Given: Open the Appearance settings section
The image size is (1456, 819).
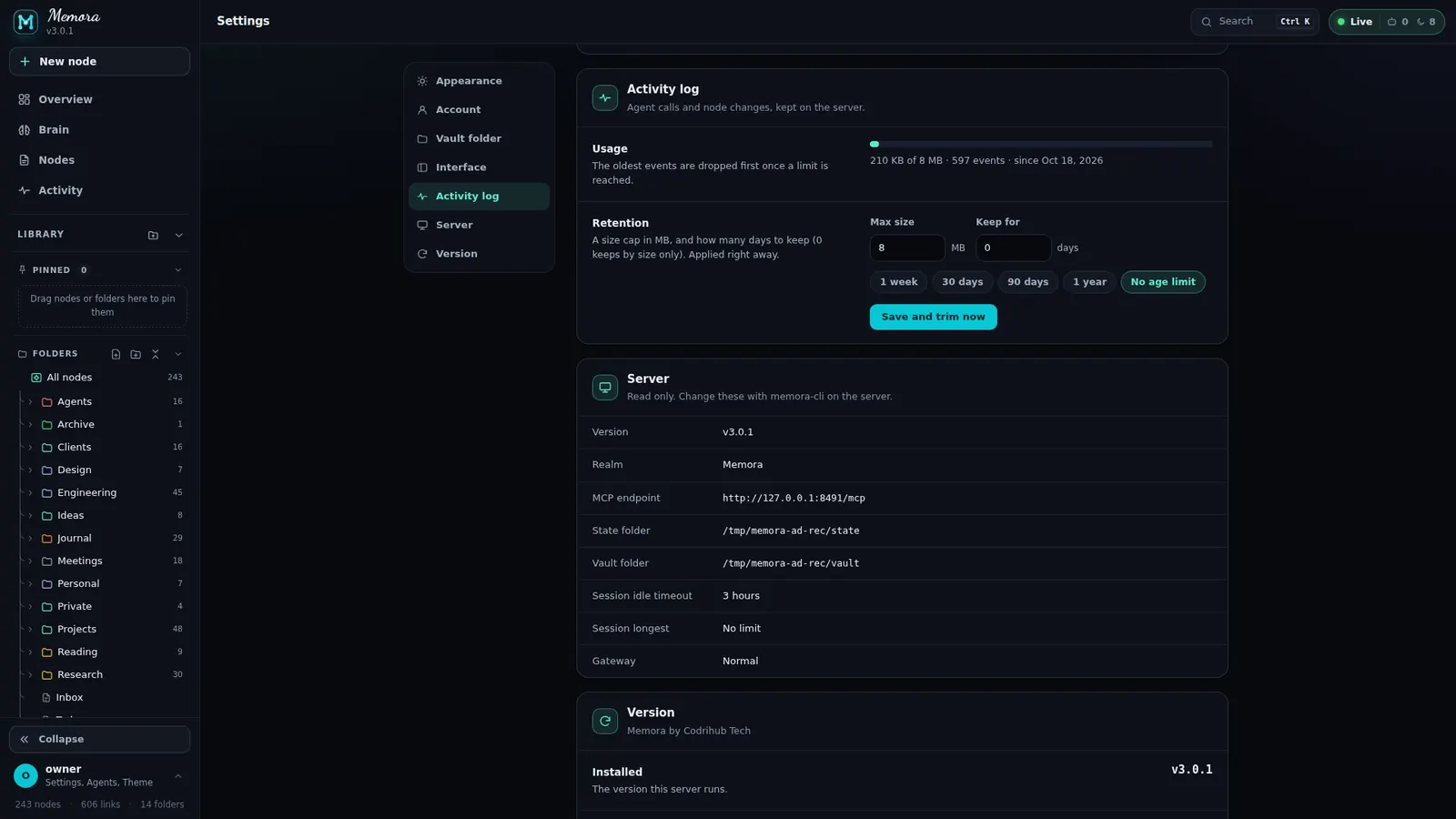Looking at the screenshot, I should tap(479, 81).
